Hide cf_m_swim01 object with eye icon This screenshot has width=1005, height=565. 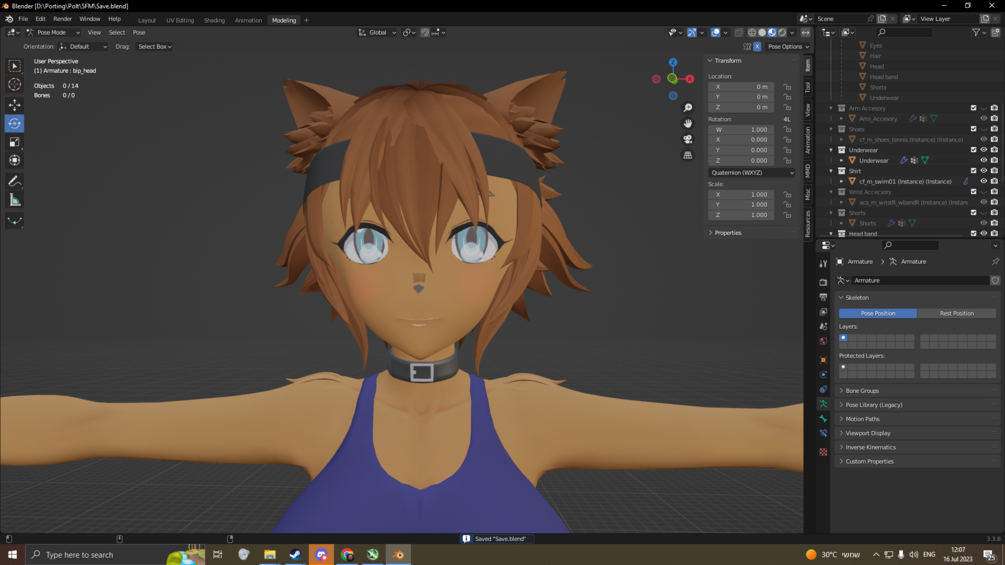pos(984,181)
